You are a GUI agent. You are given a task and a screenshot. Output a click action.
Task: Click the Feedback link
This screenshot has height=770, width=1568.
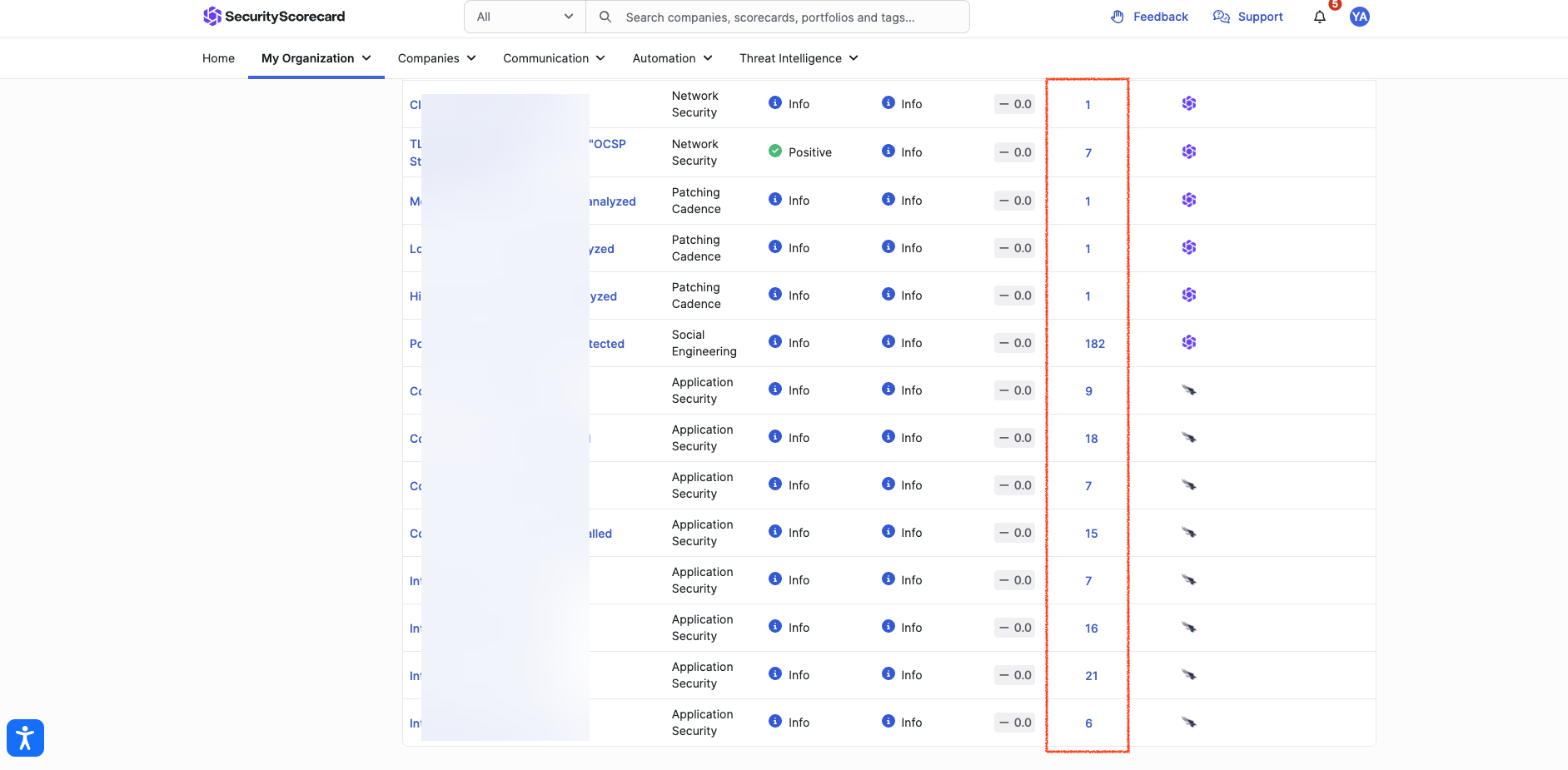click(x=1149, y=17)
